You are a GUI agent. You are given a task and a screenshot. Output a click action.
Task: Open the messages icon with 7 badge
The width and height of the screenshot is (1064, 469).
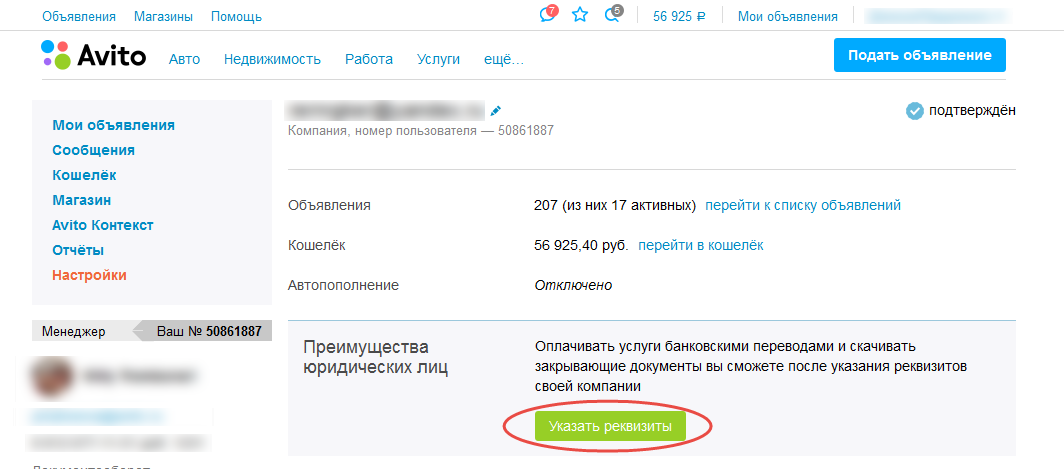coord(547,15)
